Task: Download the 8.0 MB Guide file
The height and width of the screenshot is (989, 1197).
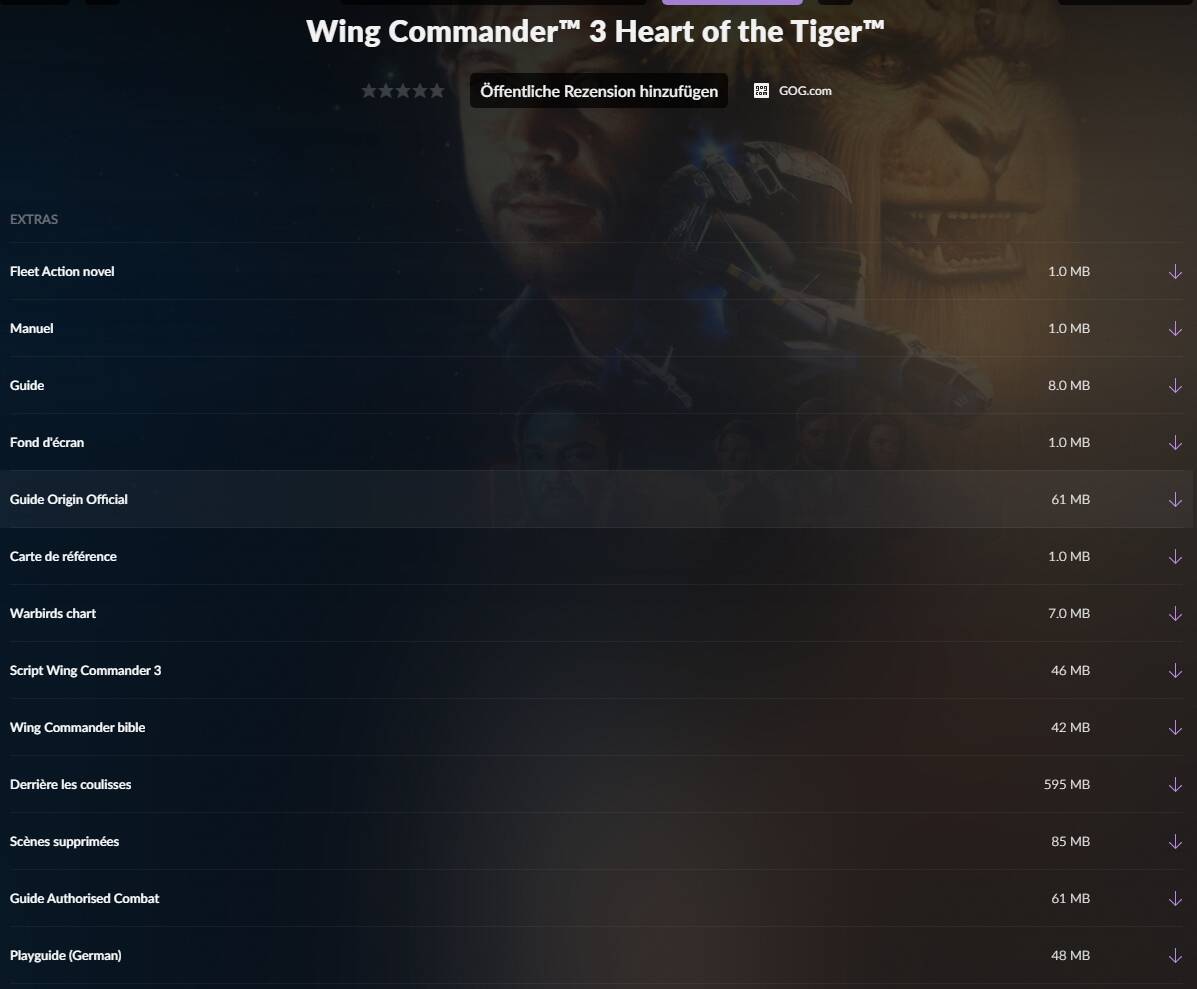Action: click(x=1175, y=385)
